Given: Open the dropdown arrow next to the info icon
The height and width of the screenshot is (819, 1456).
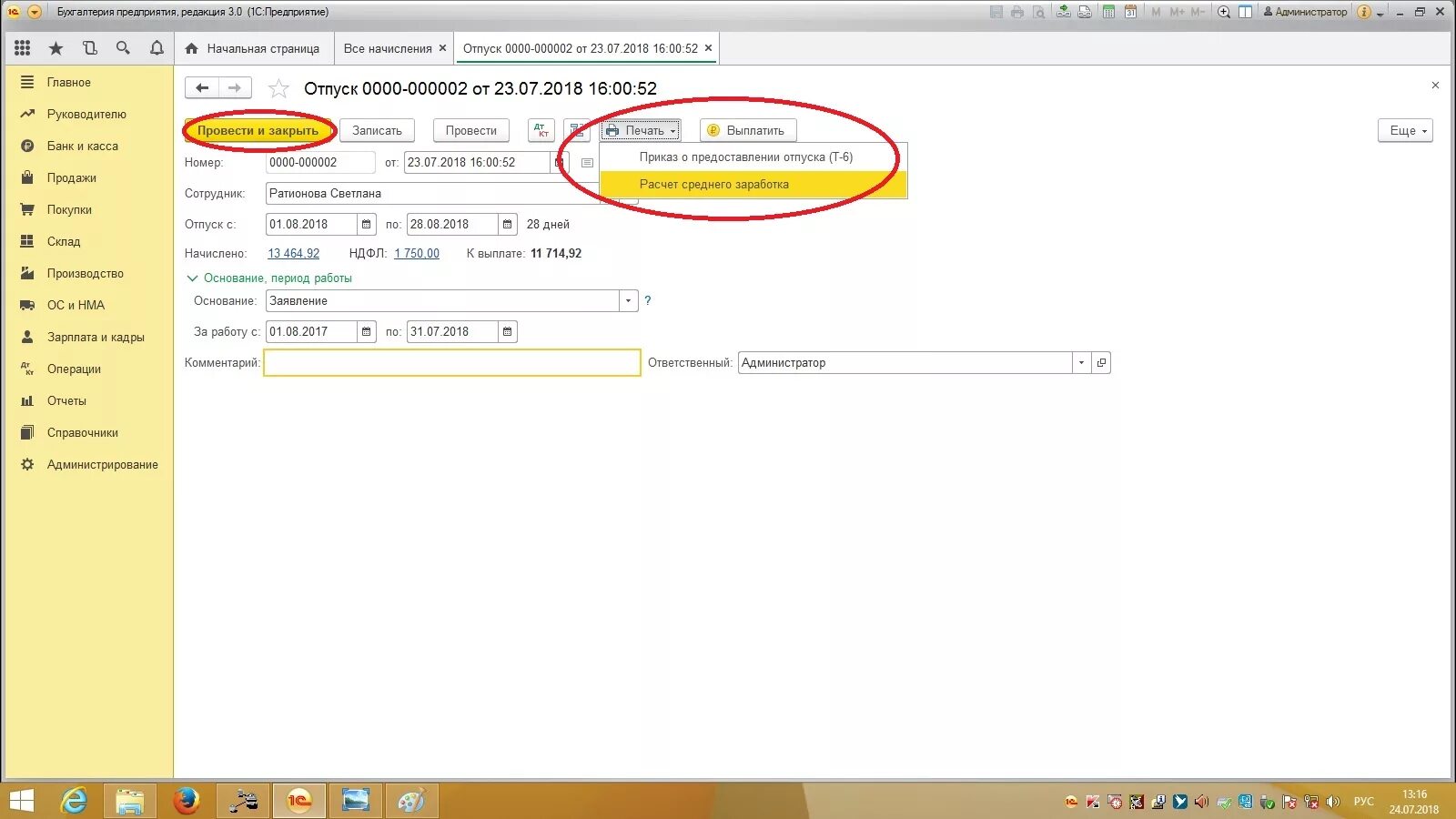Looking at the screenshot, I should click(x=1380, y=13).
